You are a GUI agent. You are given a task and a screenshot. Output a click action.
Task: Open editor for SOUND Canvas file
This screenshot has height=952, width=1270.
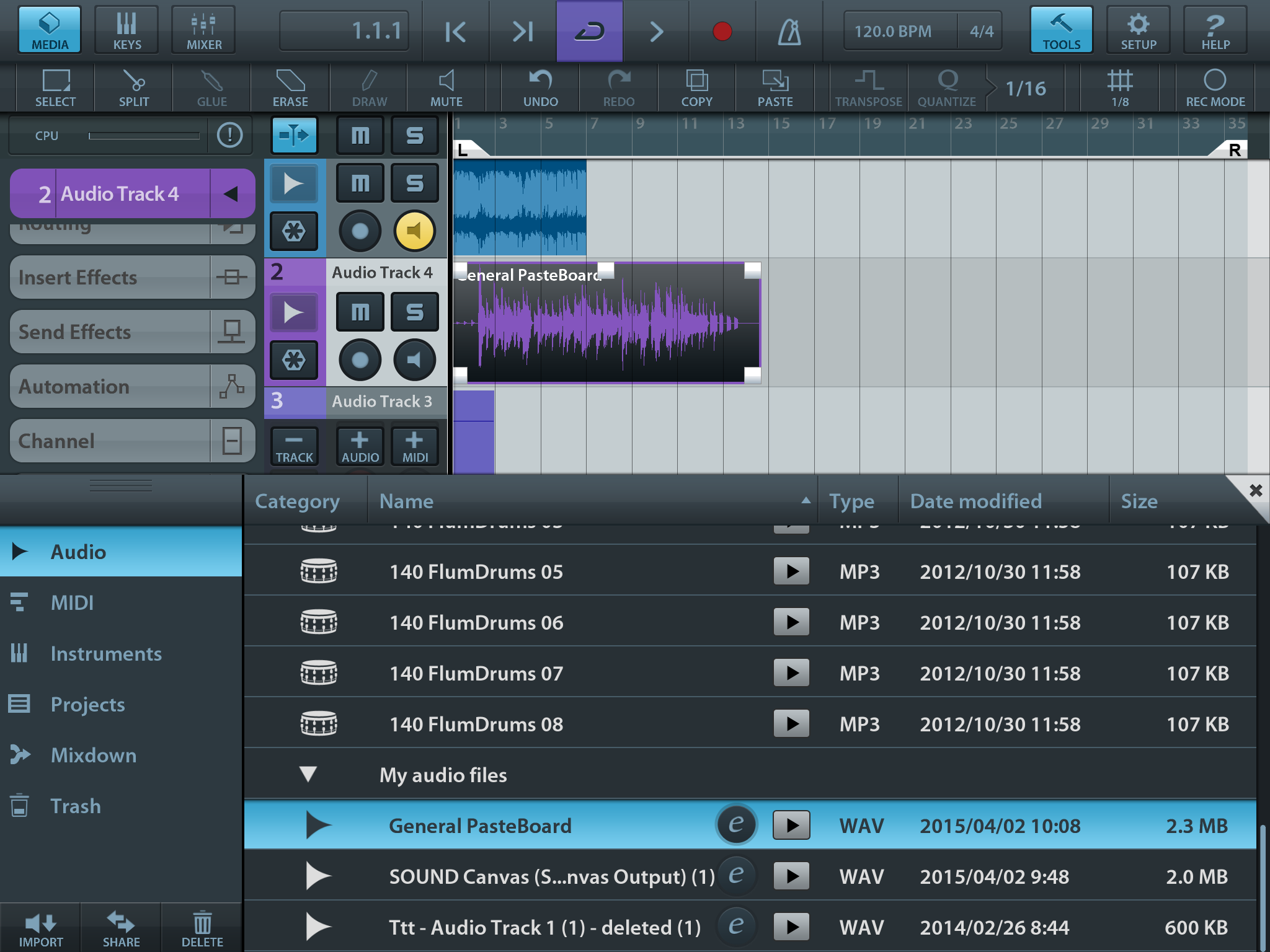pos(736,876)
